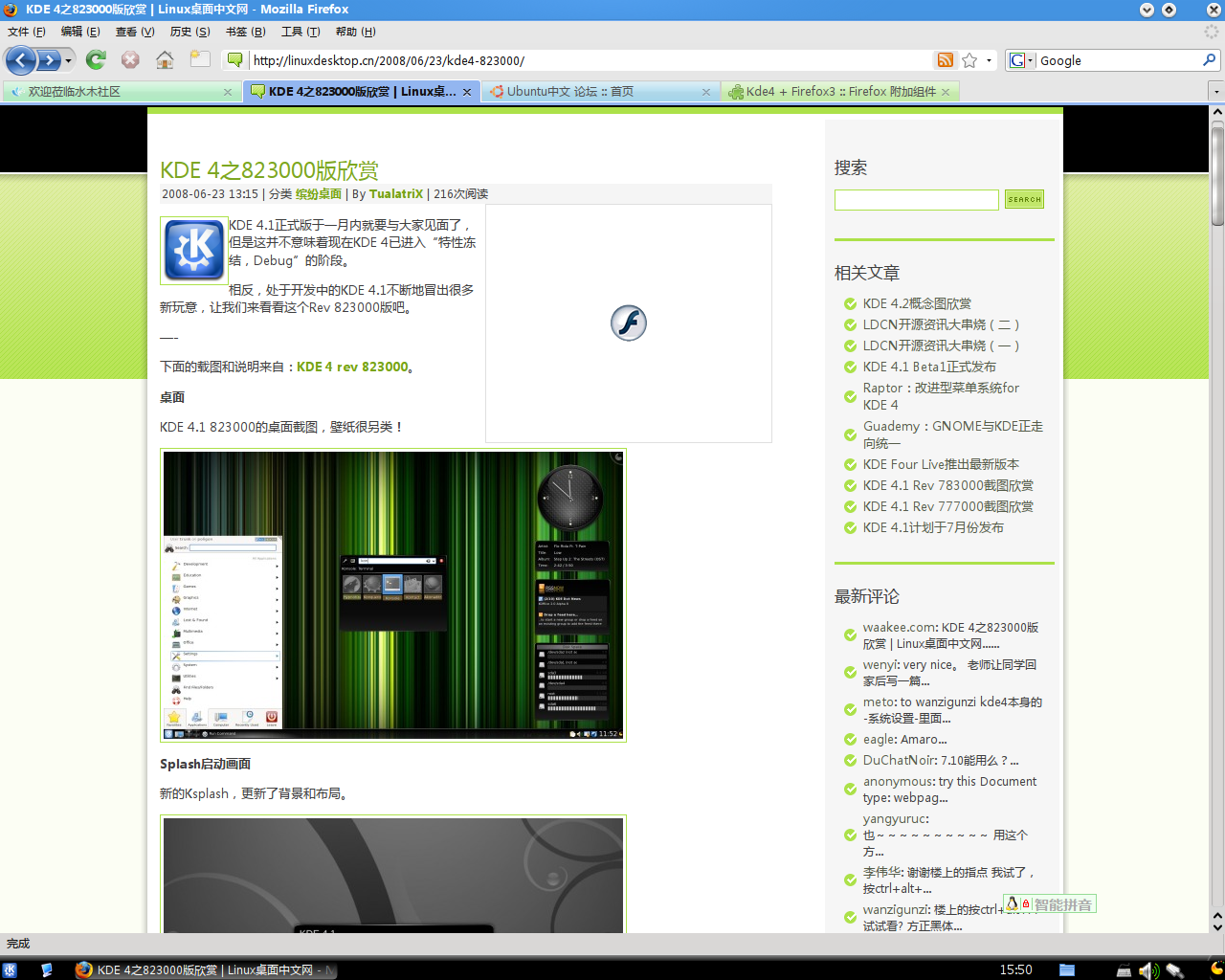The width and height of the screenshot is (1225, 980).
Task: Close the active KDE 4之823000 tab
Action: click(x=467, y=92)
